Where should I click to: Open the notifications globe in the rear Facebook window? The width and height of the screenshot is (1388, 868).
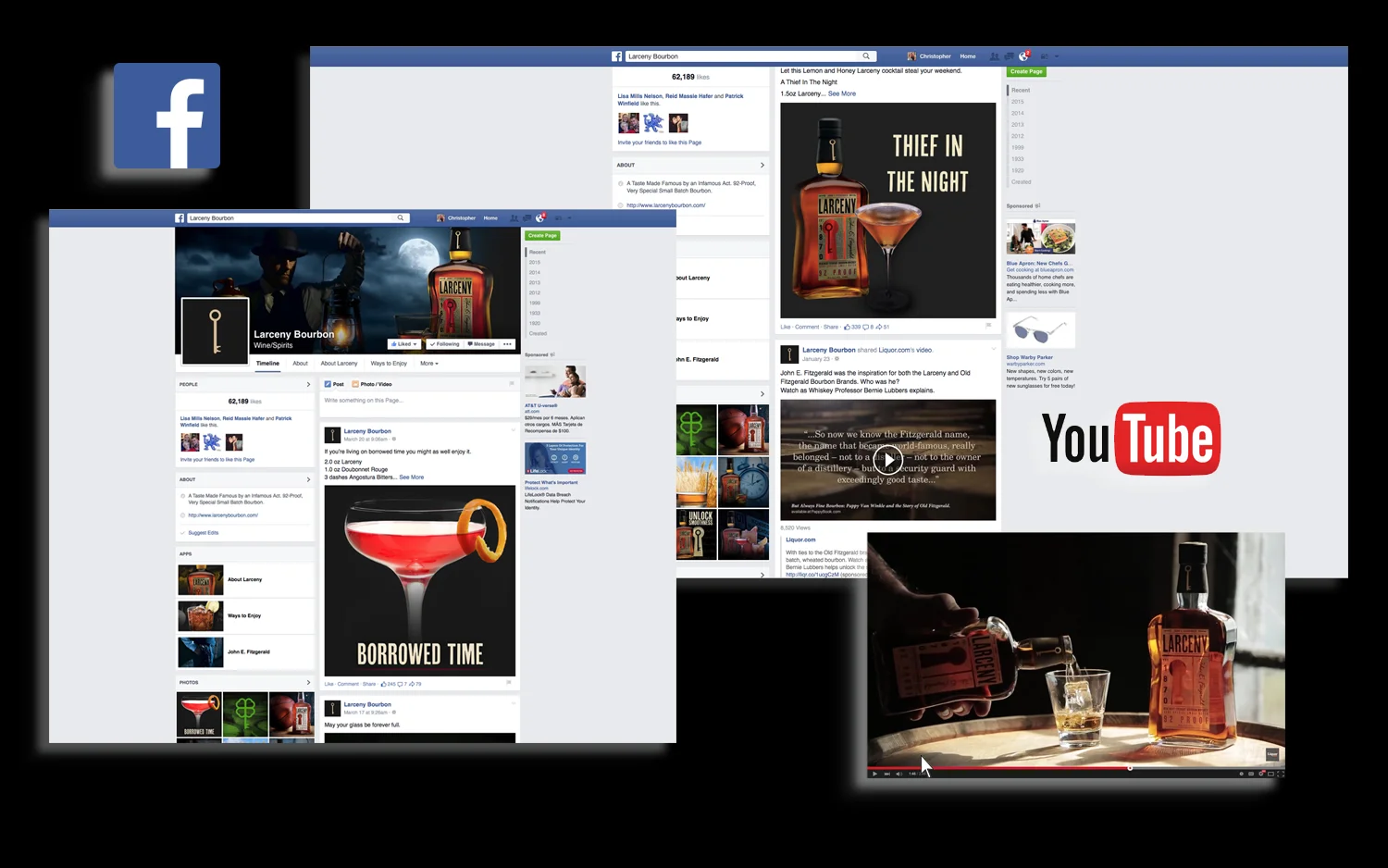(1024, 56)
